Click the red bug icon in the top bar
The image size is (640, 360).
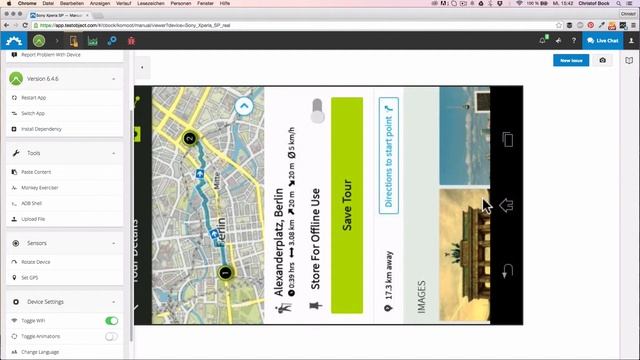point(131,41)
